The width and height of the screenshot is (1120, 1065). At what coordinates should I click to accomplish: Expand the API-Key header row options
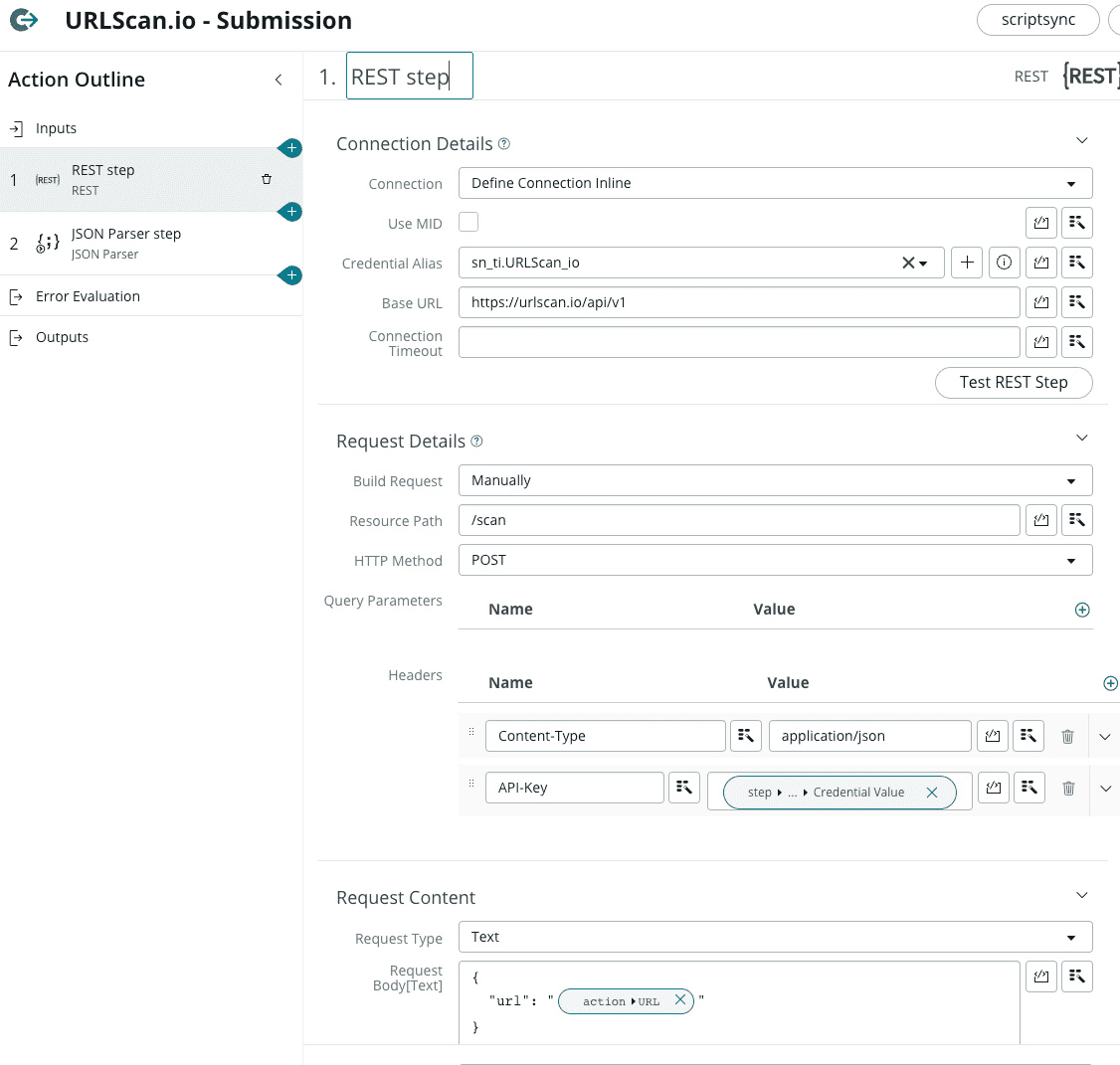pos(1106,789)
